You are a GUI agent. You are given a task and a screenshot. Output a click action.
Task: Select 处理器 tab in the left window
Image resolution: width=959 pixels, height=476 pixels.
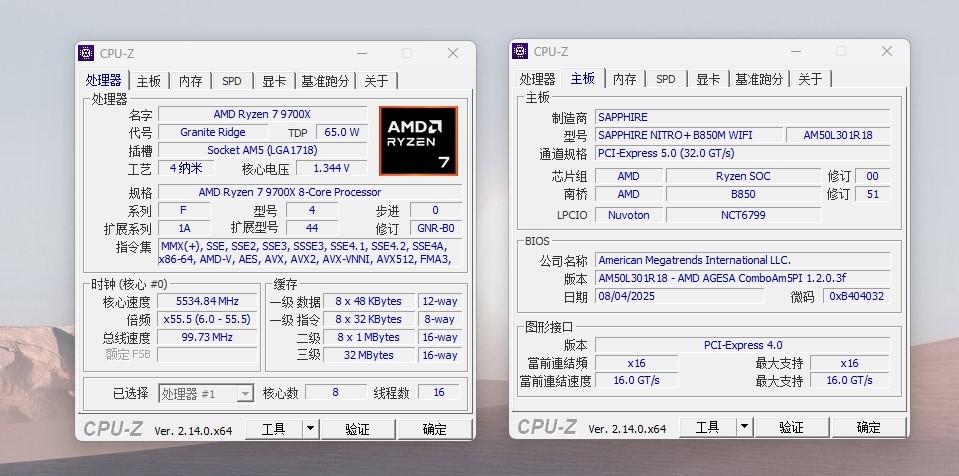click(x=104, y=80)
